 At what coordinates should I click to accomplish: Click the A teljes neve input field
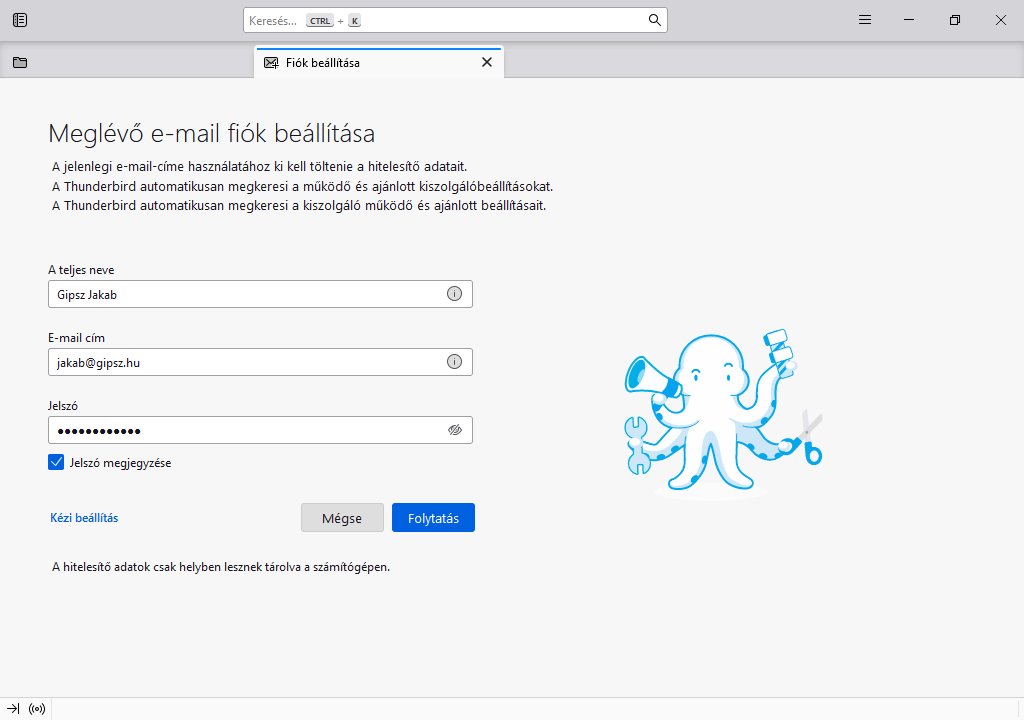coord(260,294)
